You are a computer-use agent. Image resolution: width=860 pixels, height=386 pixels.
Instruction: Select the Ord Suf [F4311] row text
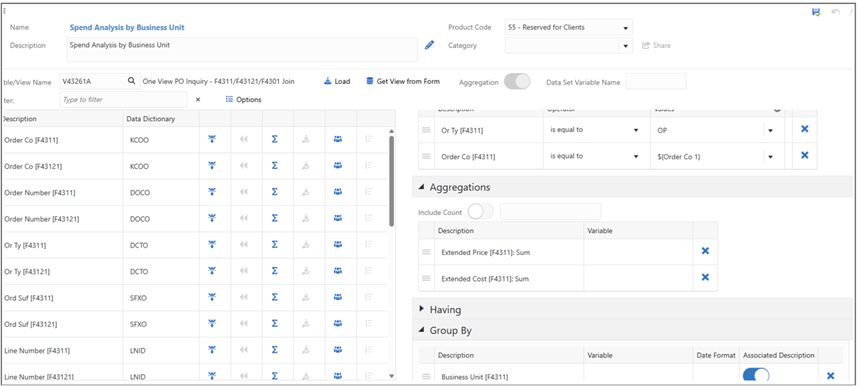[x=29, y=298]
